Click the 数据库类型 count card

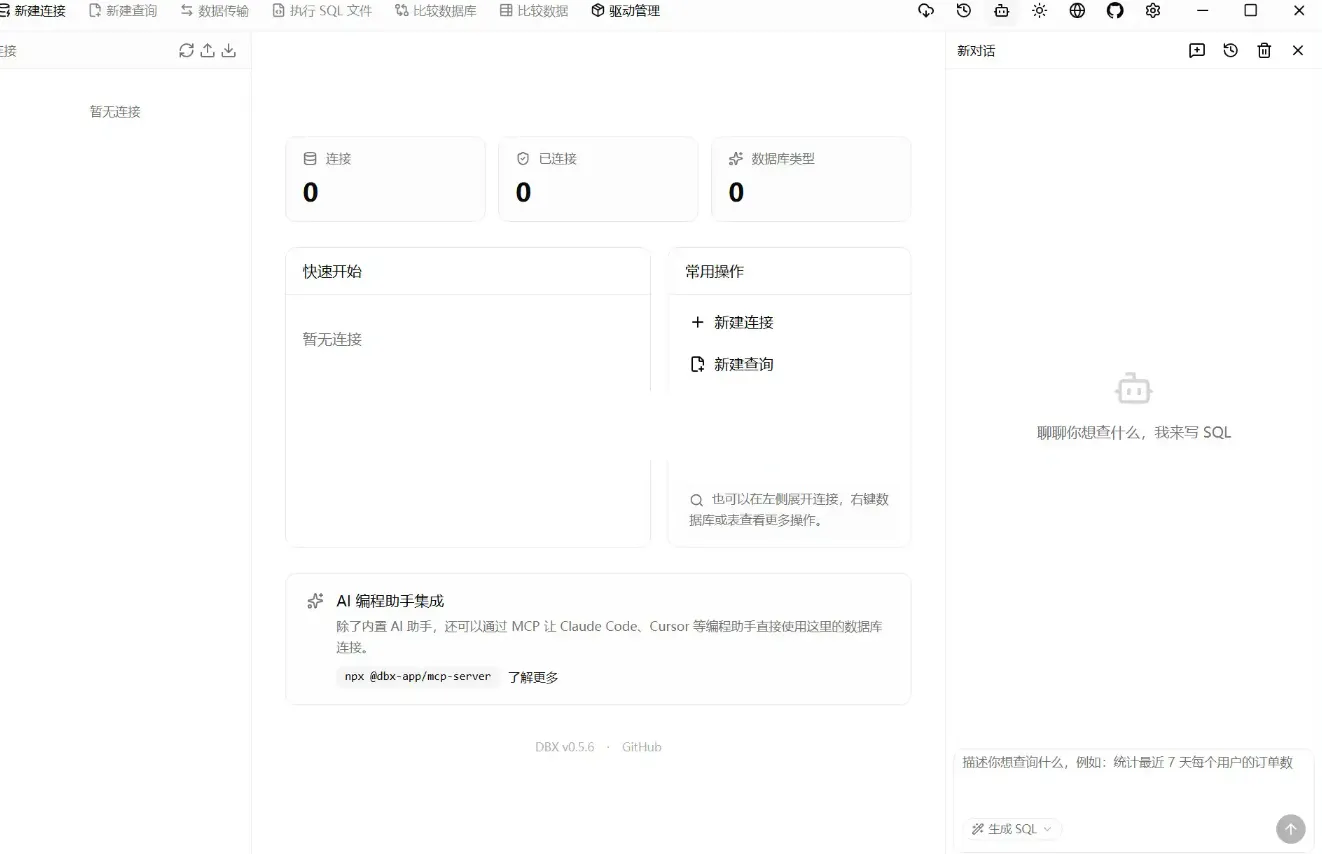click(811, 179)
